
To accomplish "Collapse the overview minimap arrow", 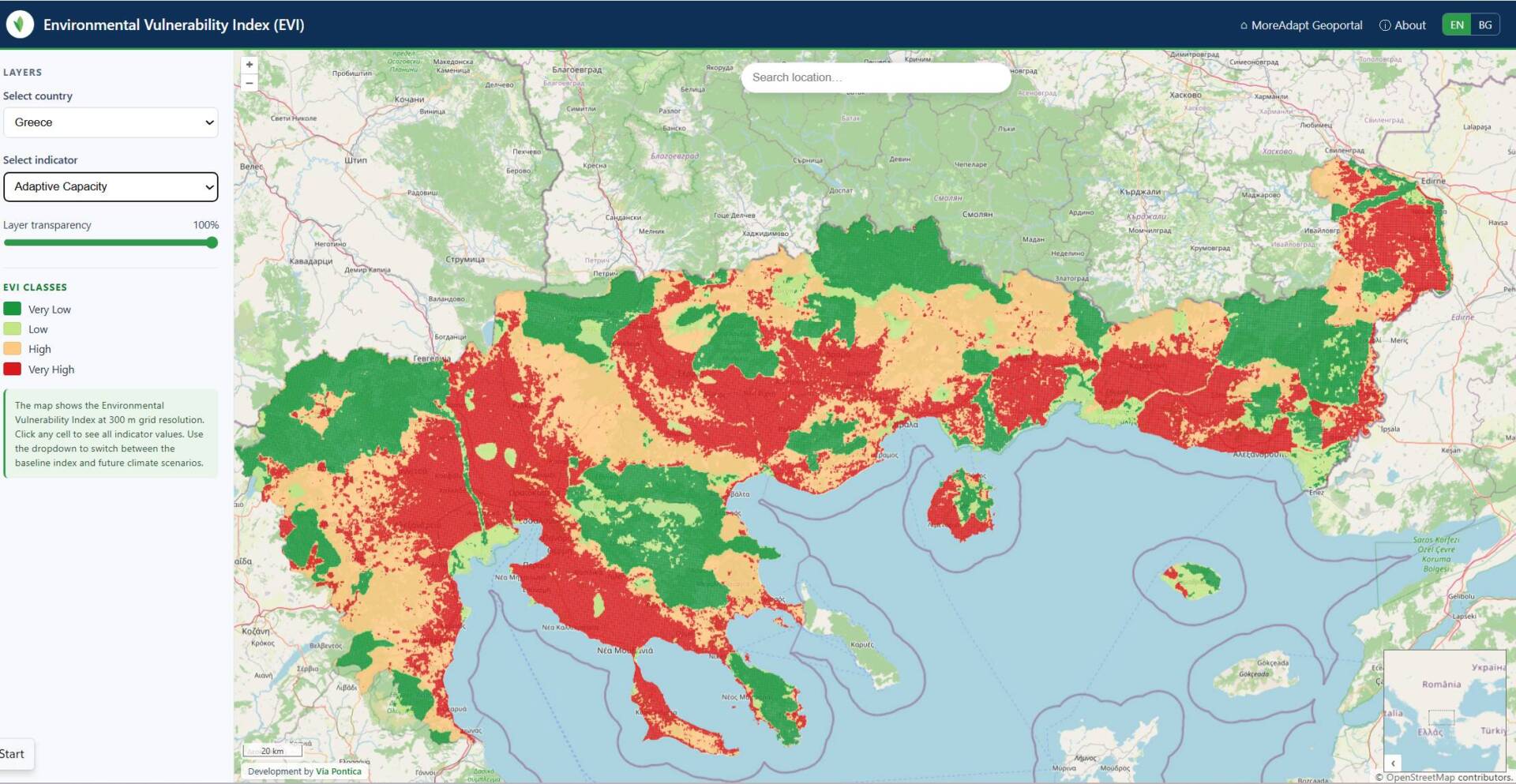I will 1393,763.
